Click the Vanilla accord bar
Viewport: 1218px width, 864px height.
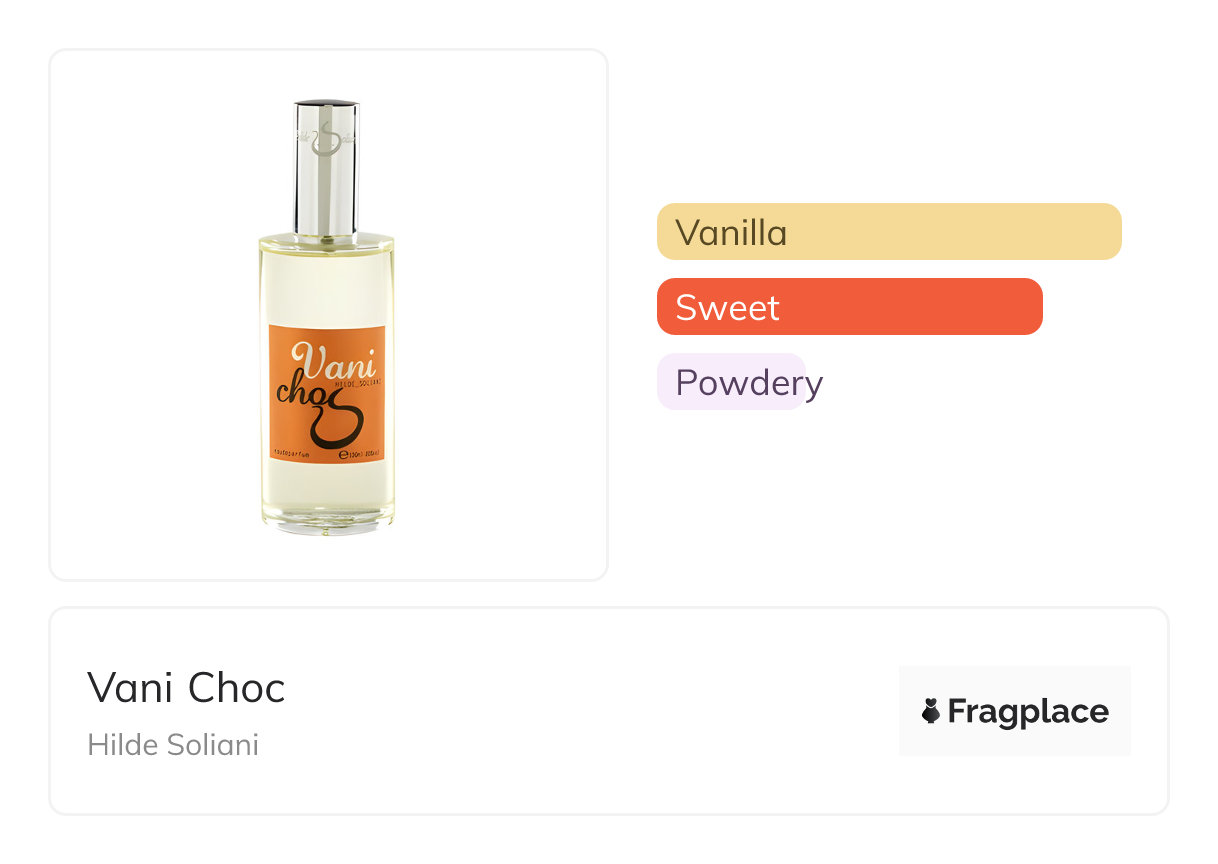pos(889,232)
